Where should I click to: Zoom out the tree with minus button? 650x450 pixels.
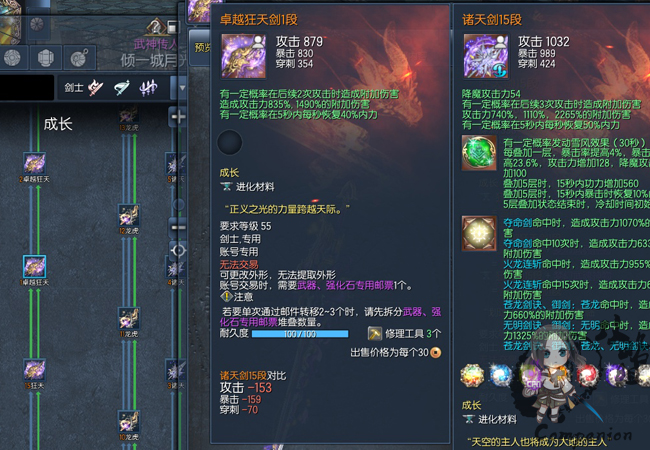point(178,227)
